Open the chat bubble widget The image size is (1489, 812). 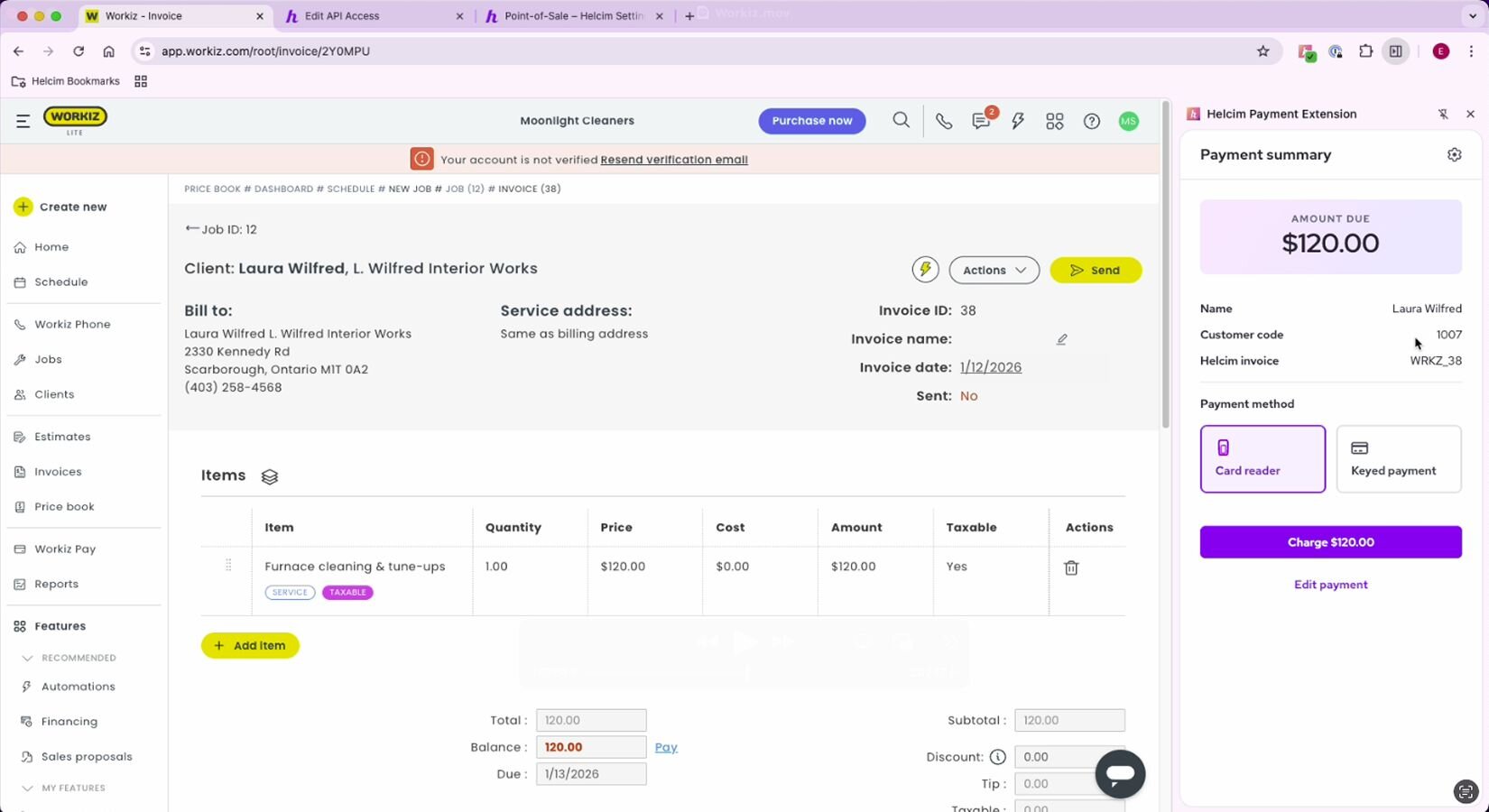click(1120, 773)
